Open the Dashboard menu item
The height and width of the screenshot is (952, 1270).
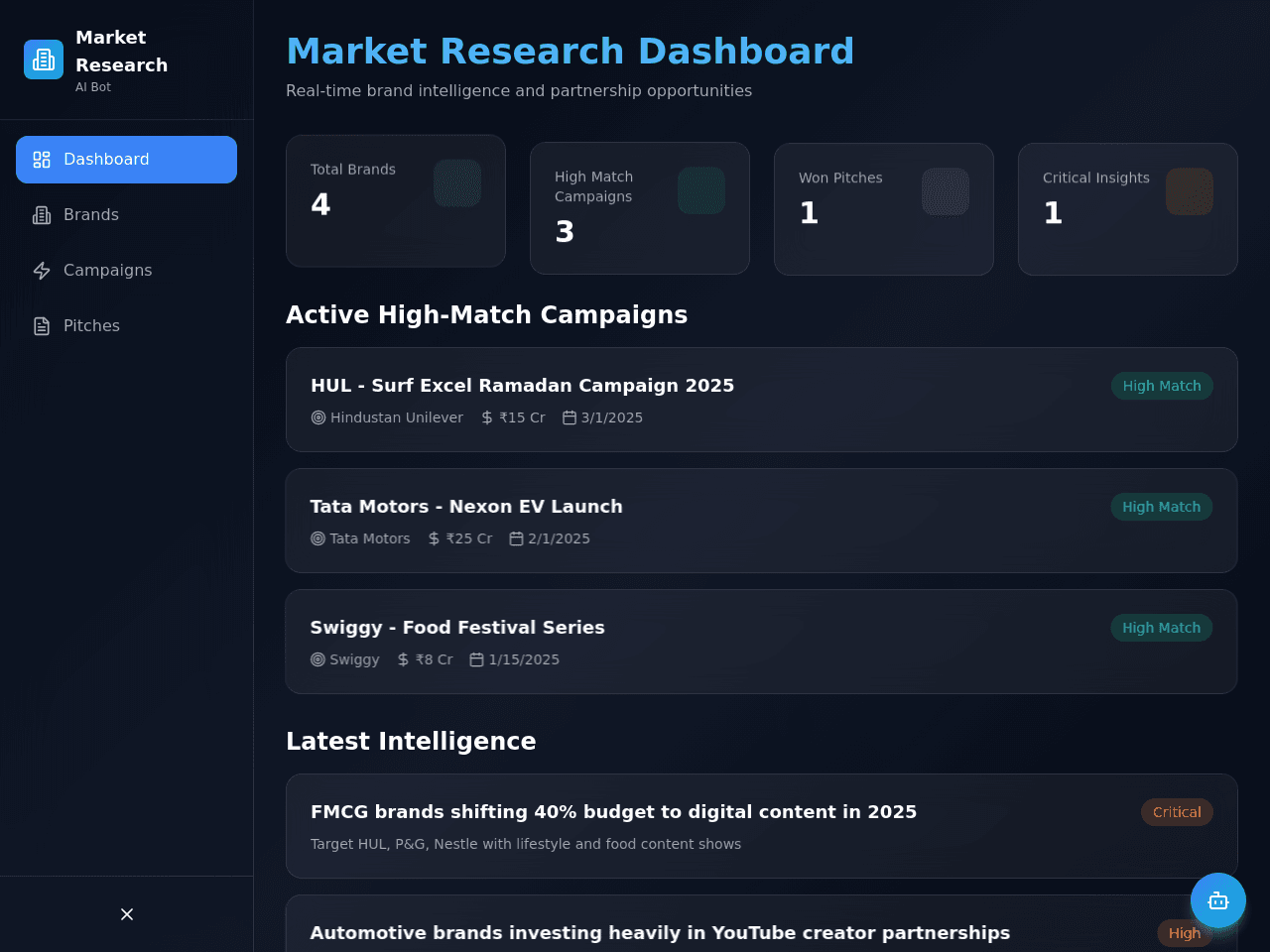[126, 160]
